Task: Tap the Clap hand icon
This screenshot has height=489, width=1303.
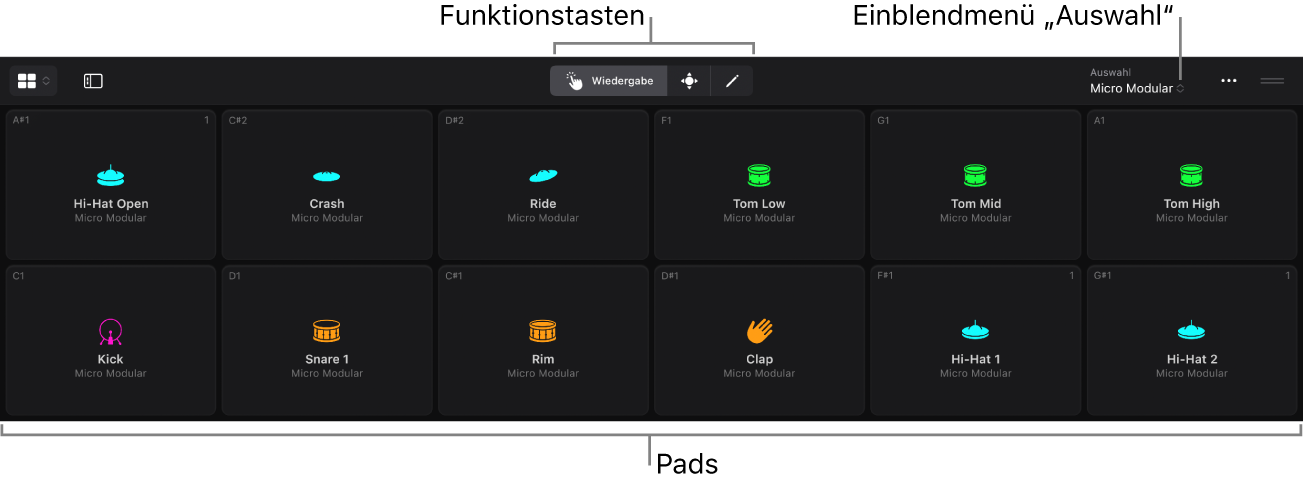Action: pos(759,331)
